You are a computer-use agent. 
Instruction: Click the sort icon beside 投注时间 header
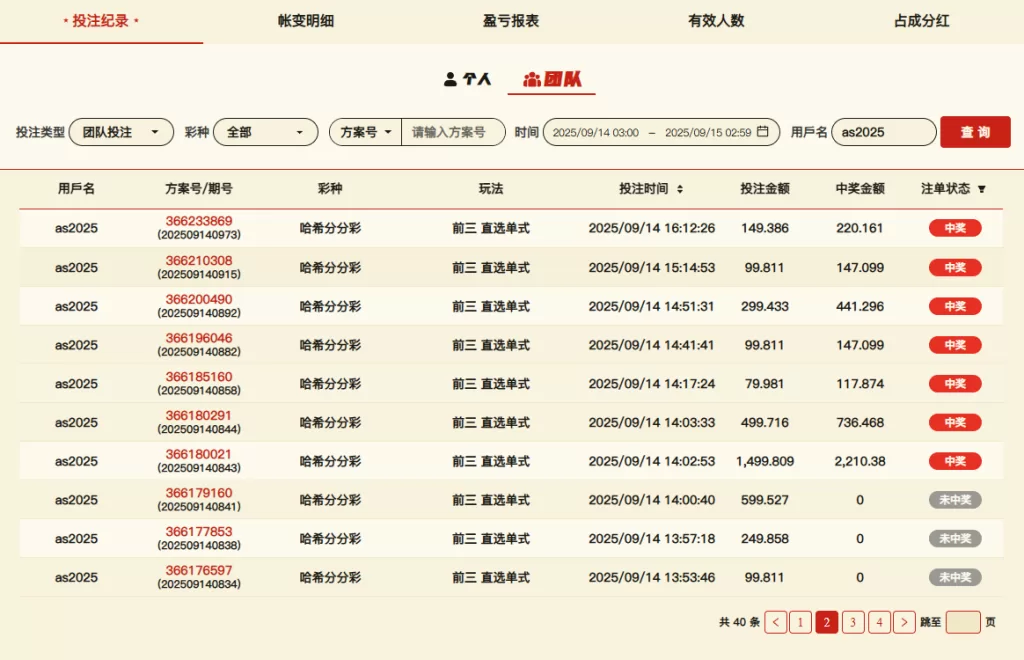680,189
